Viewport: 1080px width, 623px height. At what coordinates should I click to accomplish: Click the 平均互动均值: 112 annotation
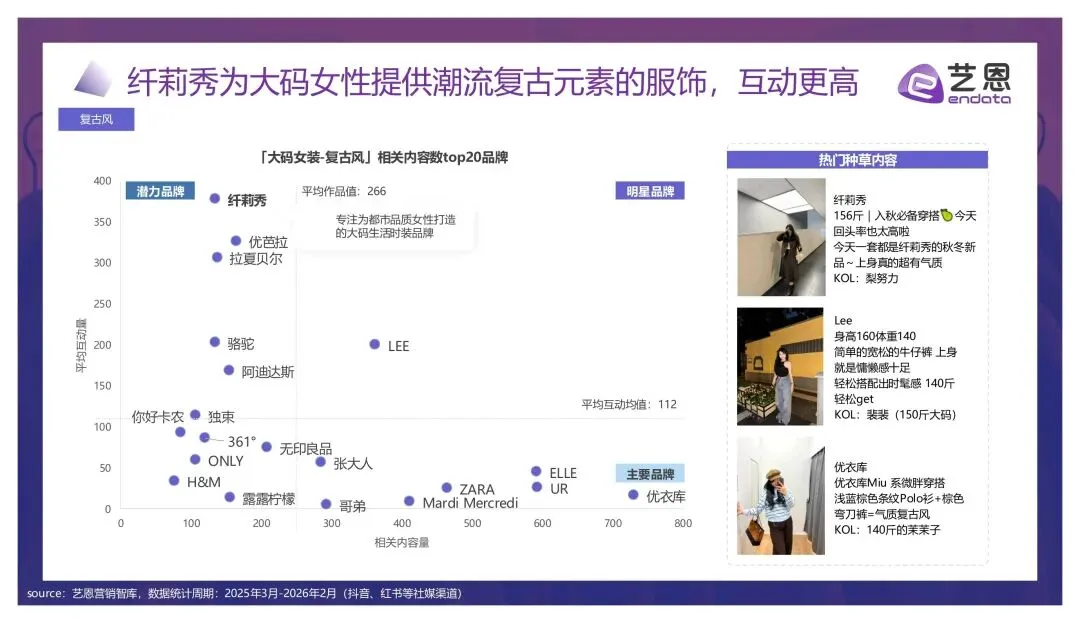pos(629,404)
